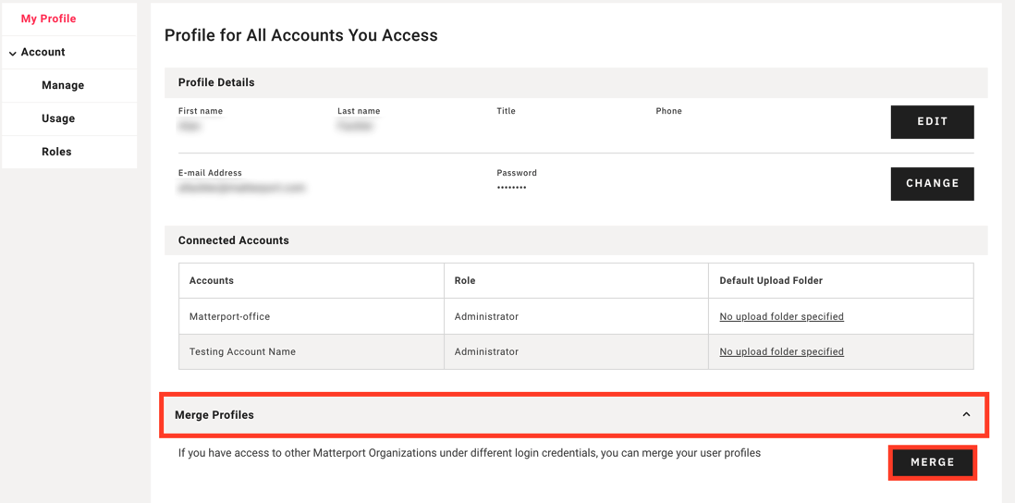Click the Merge button
Viewport: 1016px width, 504px height.
coord(932,462)
